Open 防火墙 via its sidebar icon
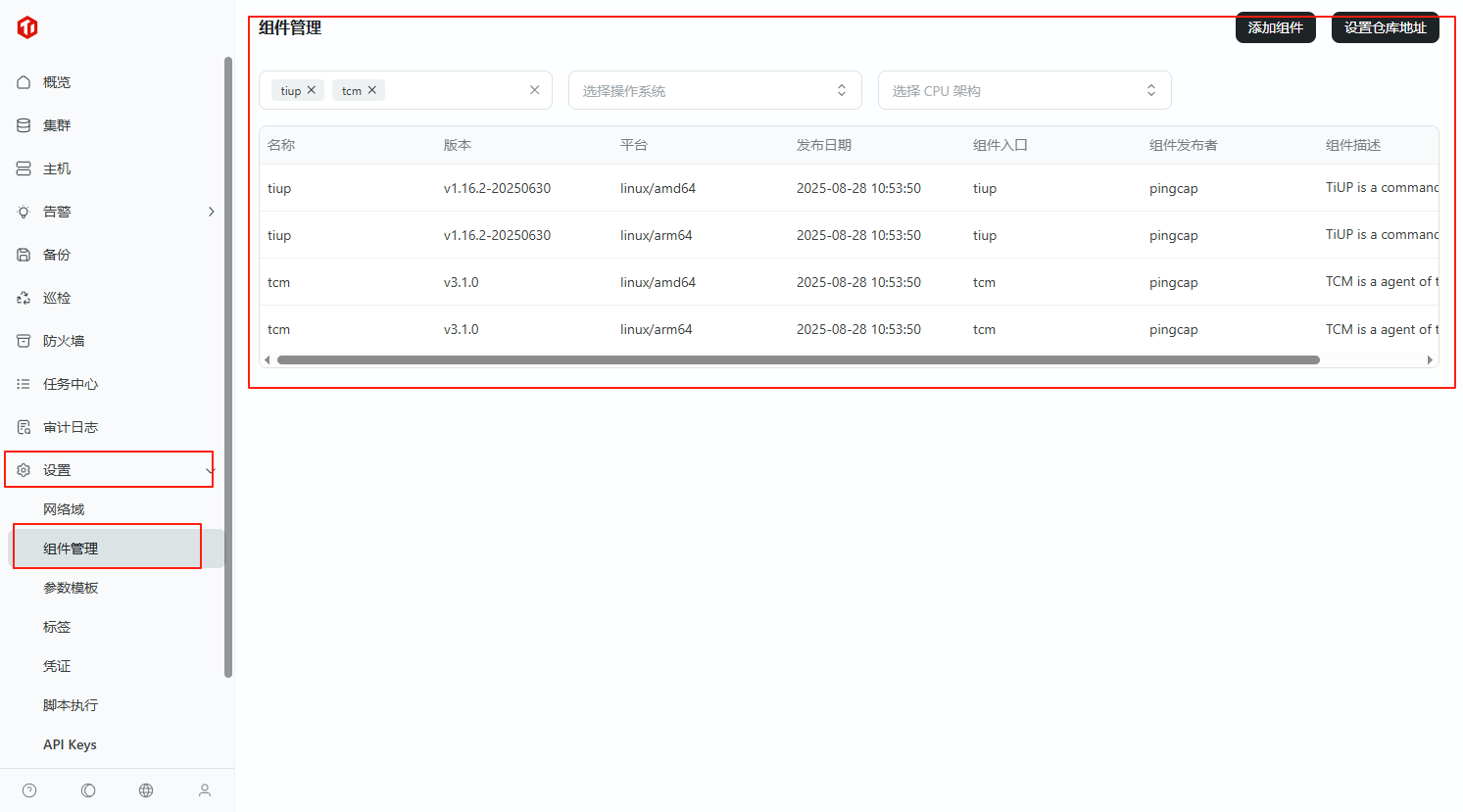This screenshot has width=1463, height=812. coord(24,341)
